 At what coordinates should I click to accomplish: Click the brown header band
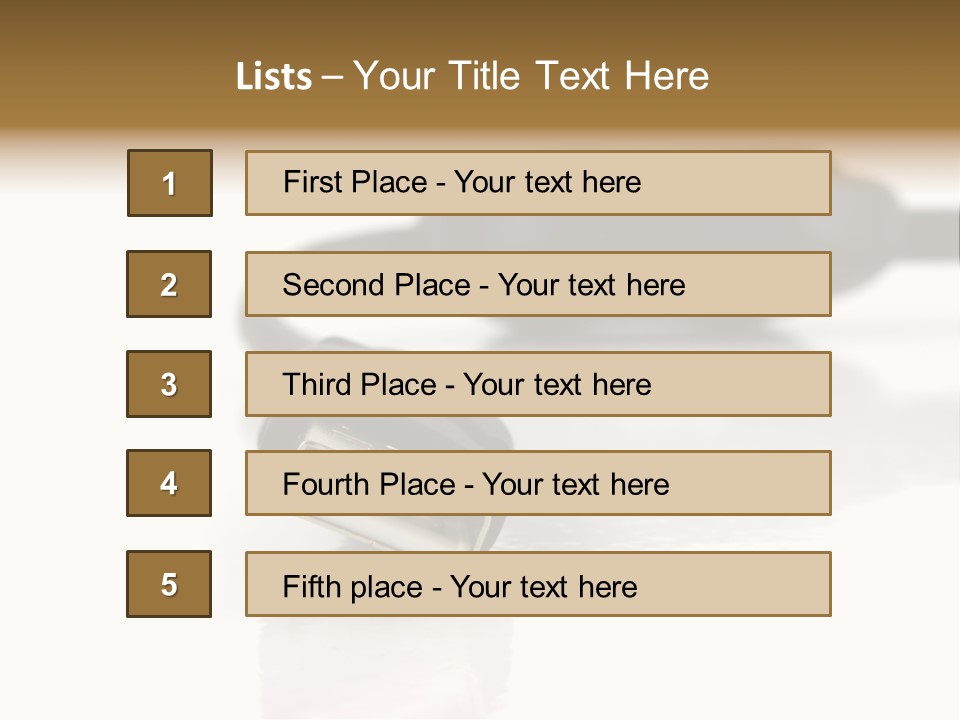(480, 64)
